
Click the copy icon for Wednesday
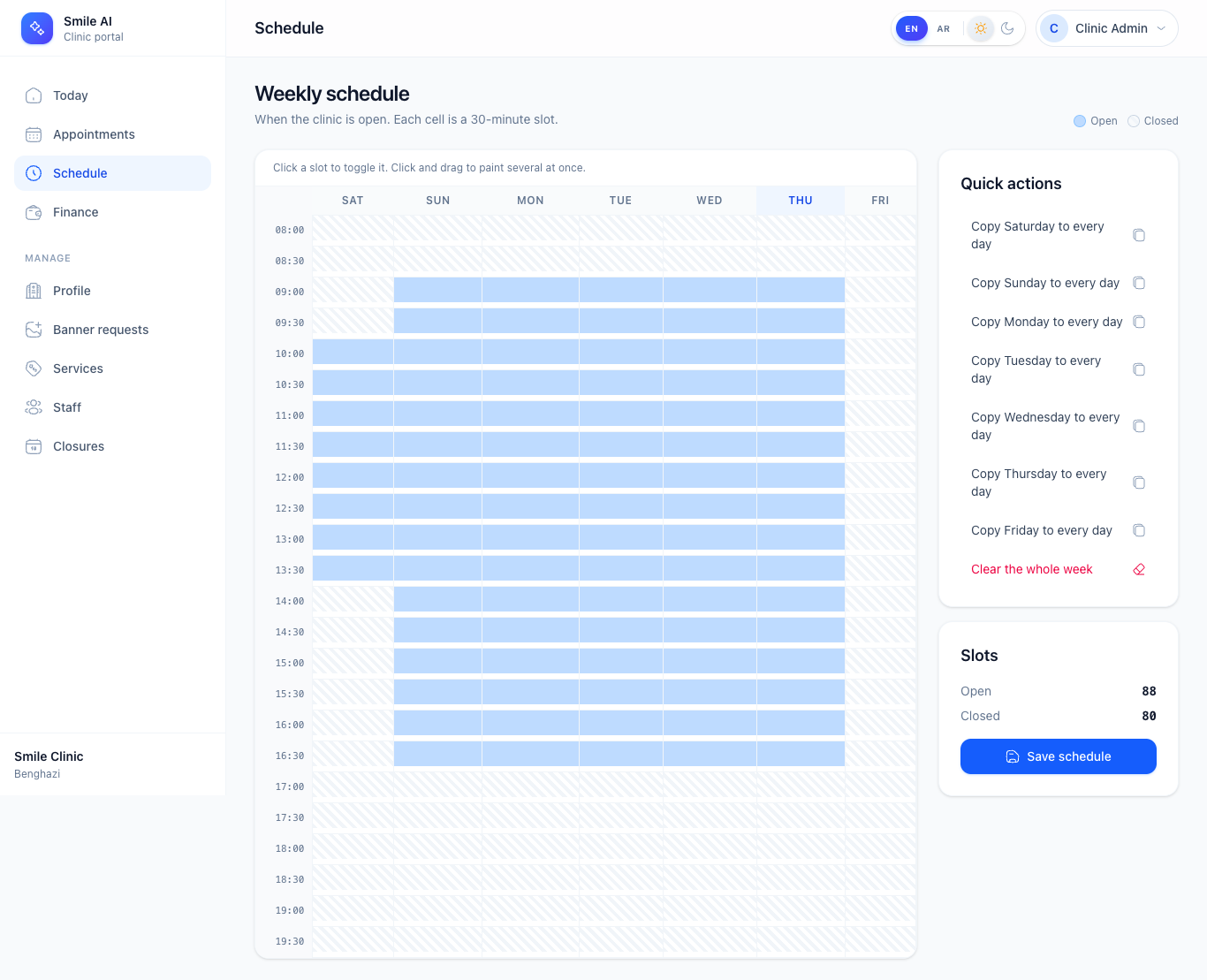pyautogui.click(x=1139, y=426)
